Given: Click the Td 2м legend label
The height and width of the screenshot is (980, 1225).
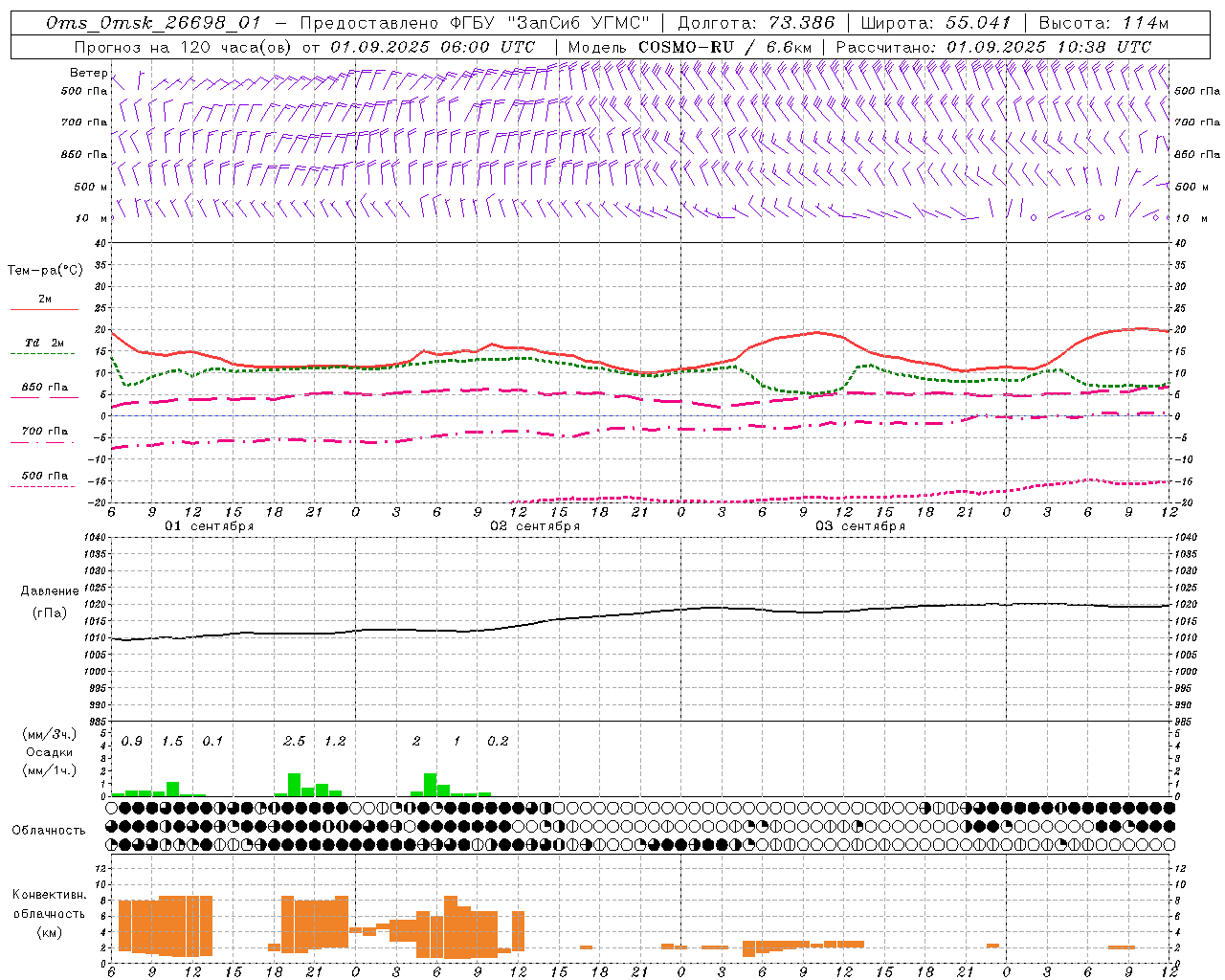Looking at the screenshot, I should (44, 343).
